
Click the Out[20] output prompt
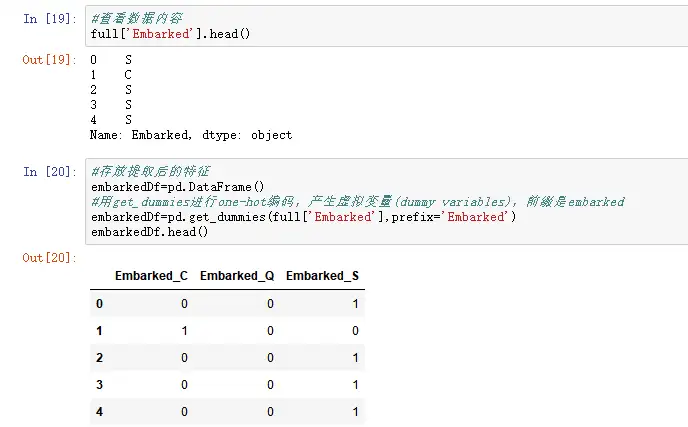(x=50, y=258)
